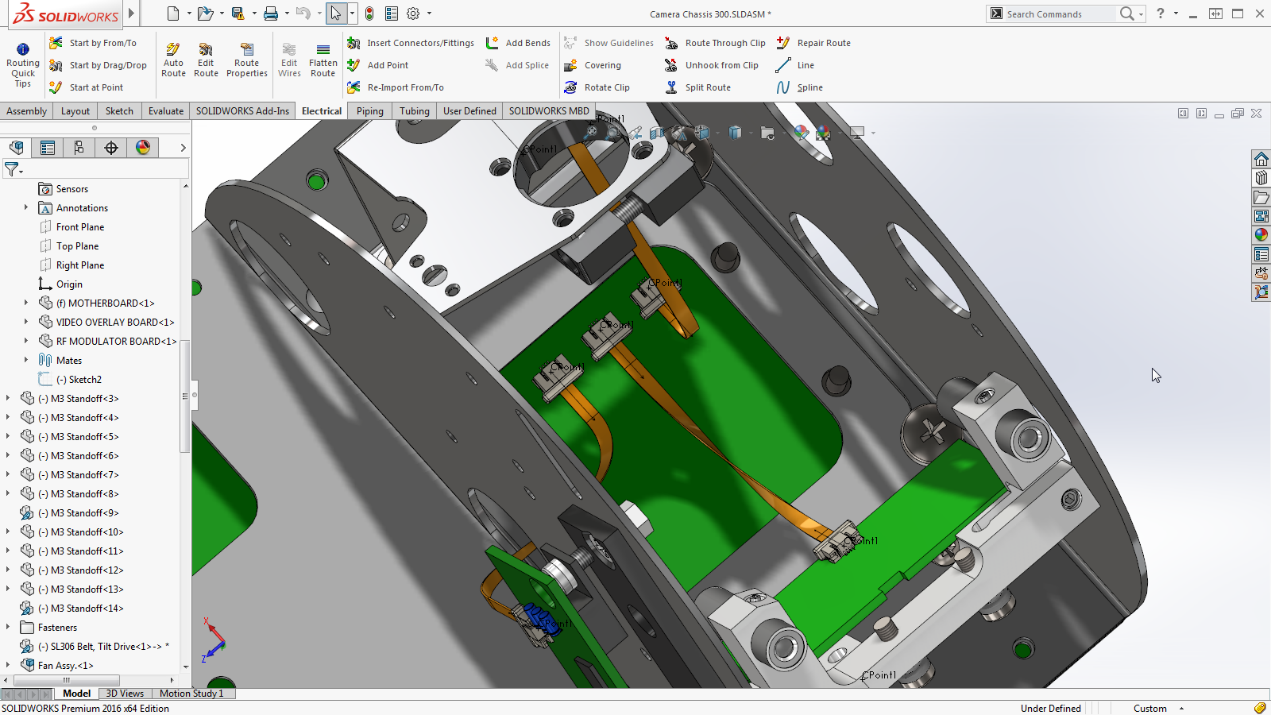Expand the Annotations tree node

pos(26,208)
